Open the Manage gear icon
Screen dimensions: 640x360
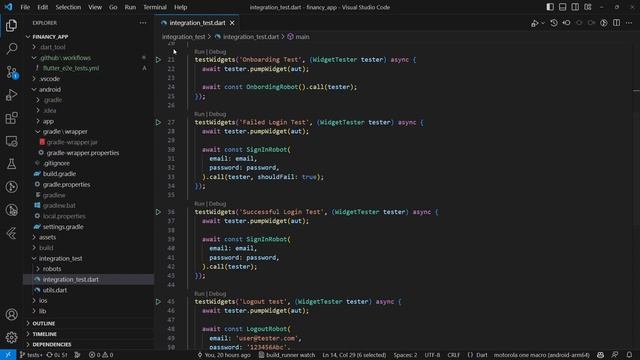click(11, 337)
